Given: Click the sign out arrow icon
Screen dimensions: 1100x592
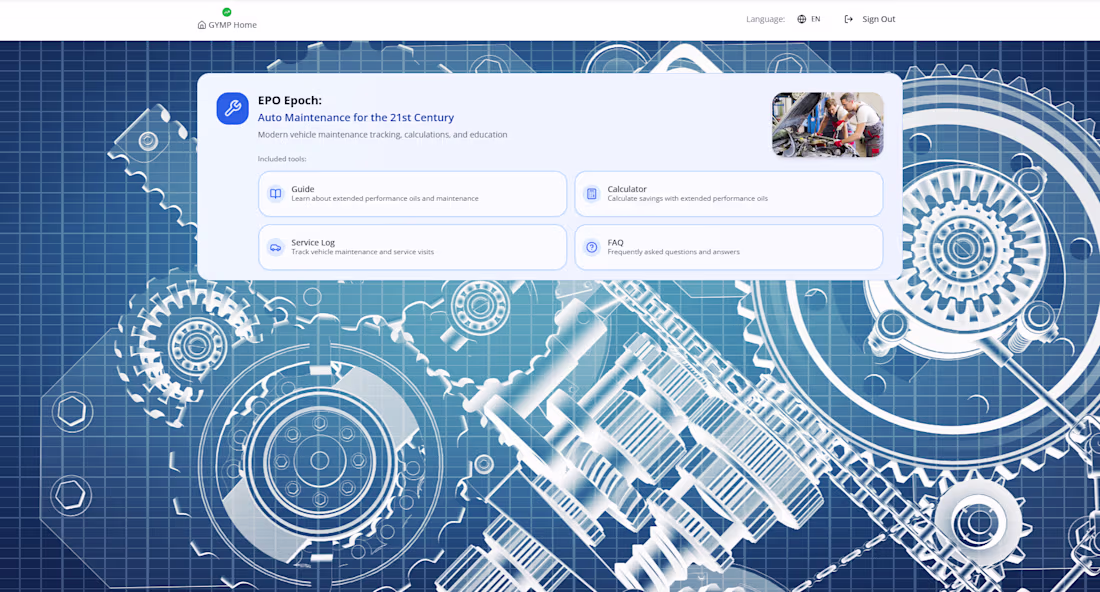Looking at the screenshot, I should 849,19.
